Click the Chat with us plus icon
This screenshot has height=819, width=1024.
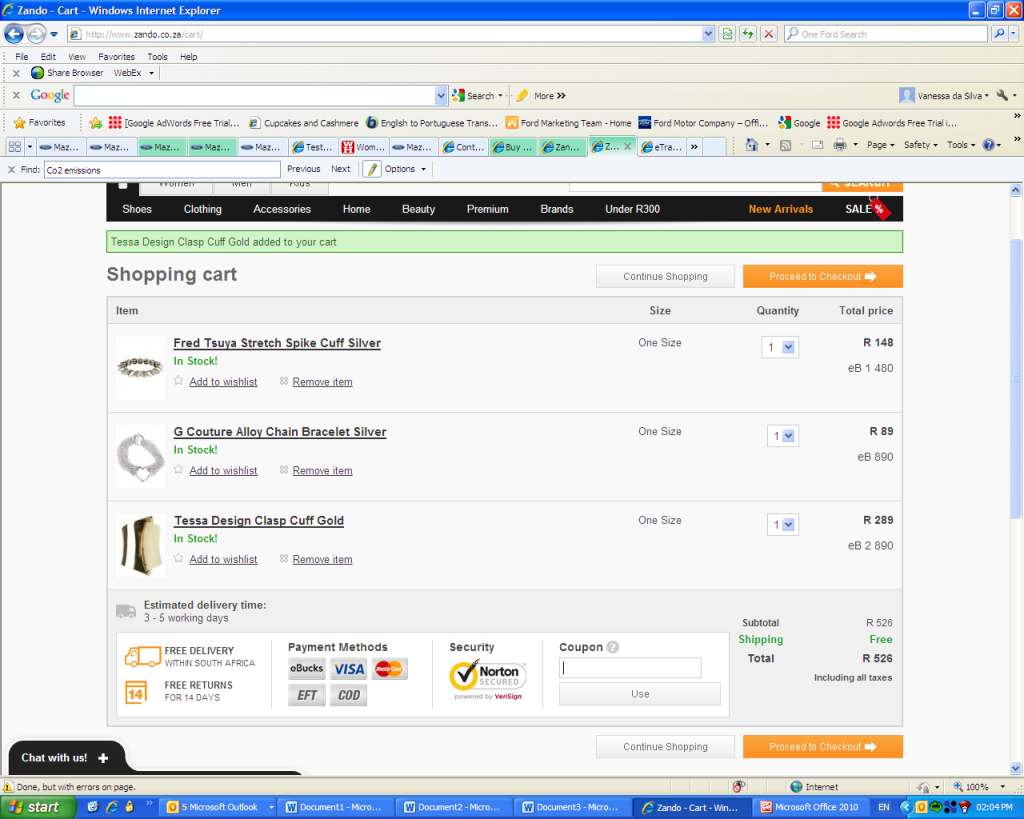tap(103, 758)
